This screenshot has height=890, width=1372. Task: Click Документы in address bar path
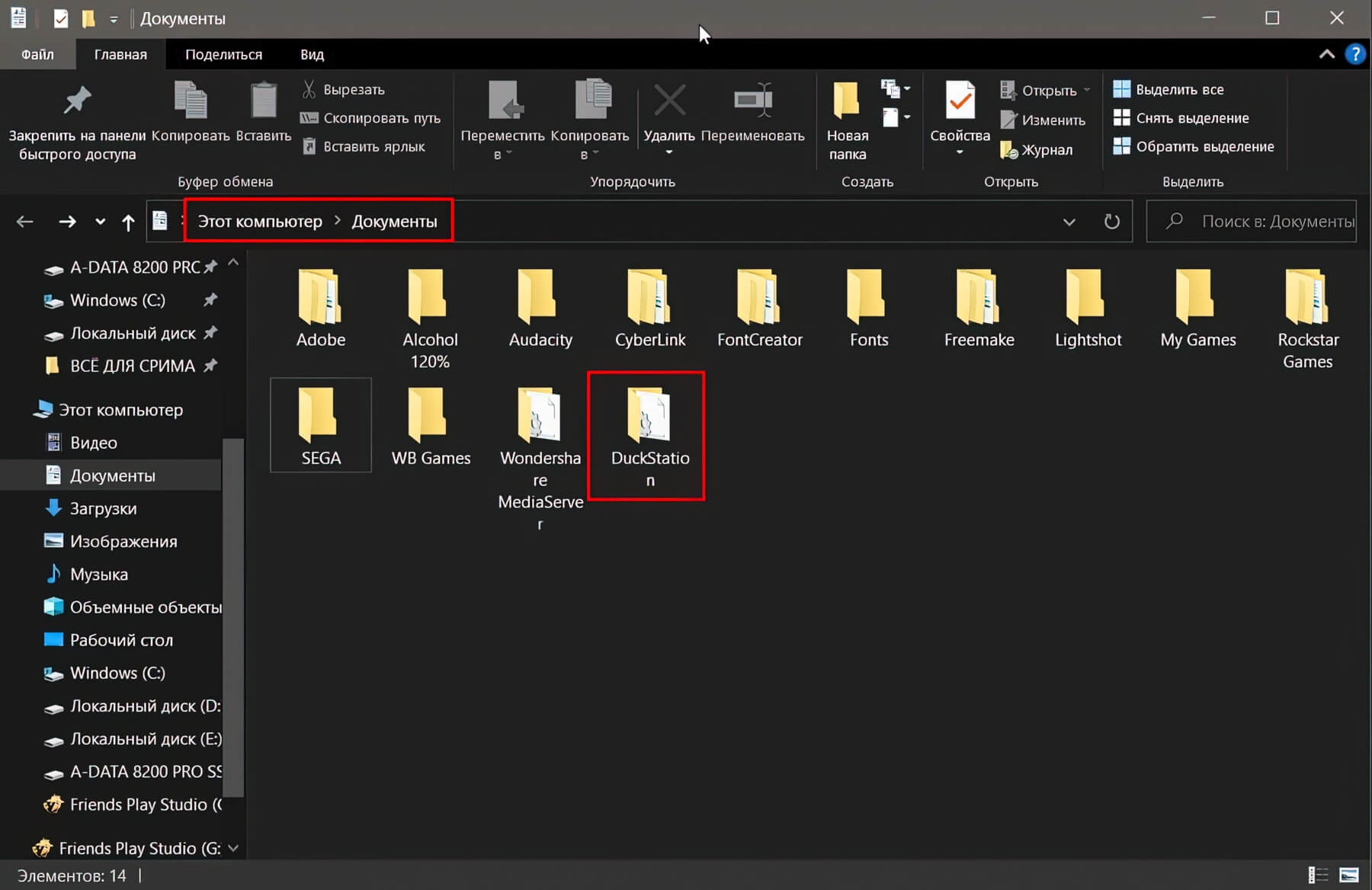point(394,222)
